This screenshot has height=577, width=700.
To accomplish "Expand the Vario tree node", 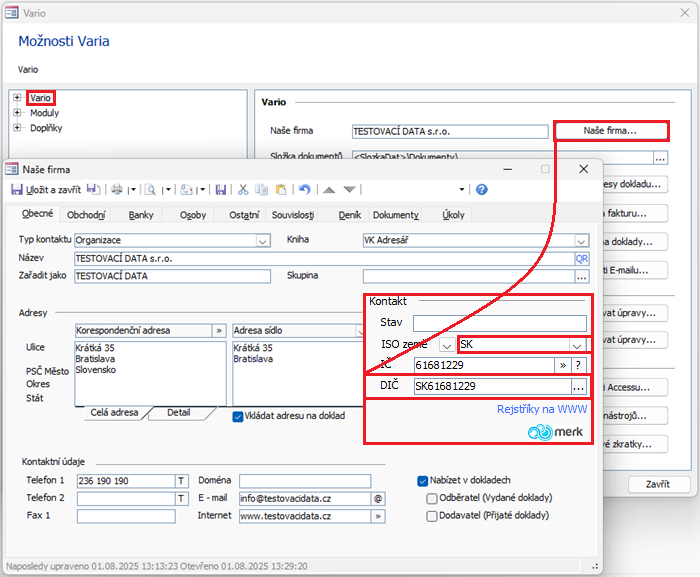I will click(17, 97).
